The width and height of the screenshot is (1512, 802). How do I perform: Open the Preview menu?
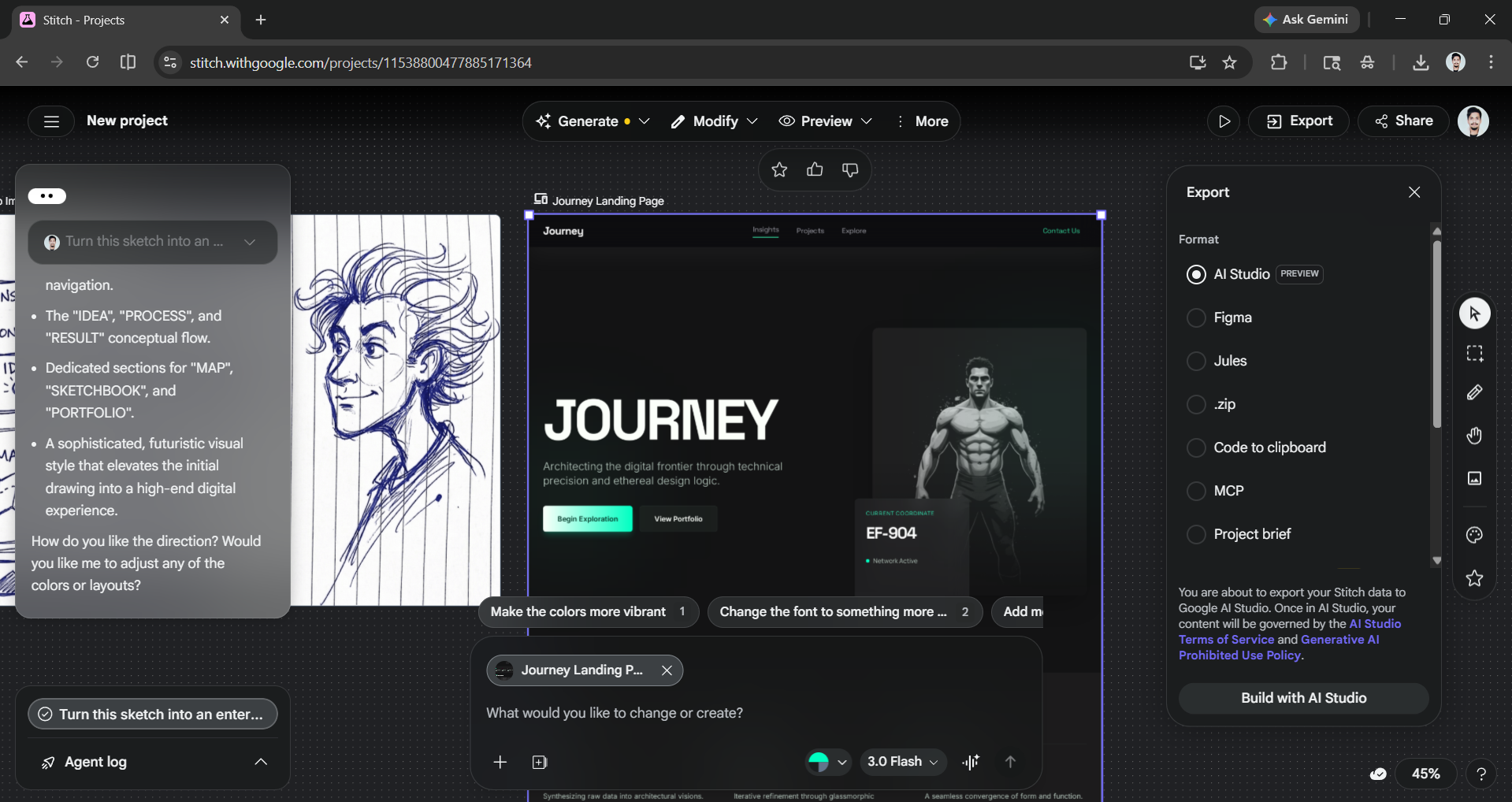[x=825, y=121]
